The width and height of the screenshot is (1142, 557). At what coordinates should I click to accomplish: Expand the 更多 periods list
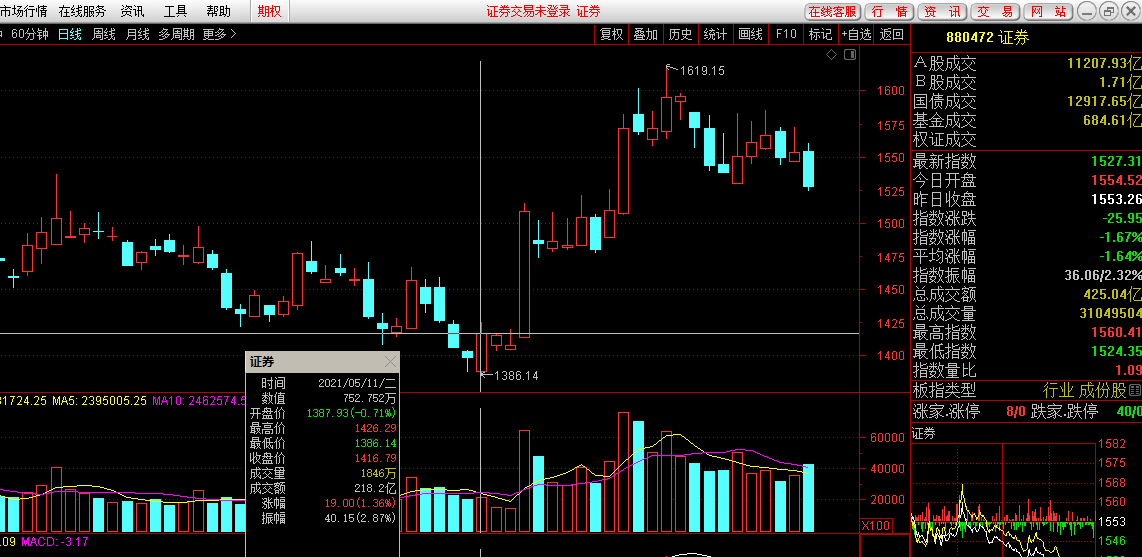[x=219, y=34]
